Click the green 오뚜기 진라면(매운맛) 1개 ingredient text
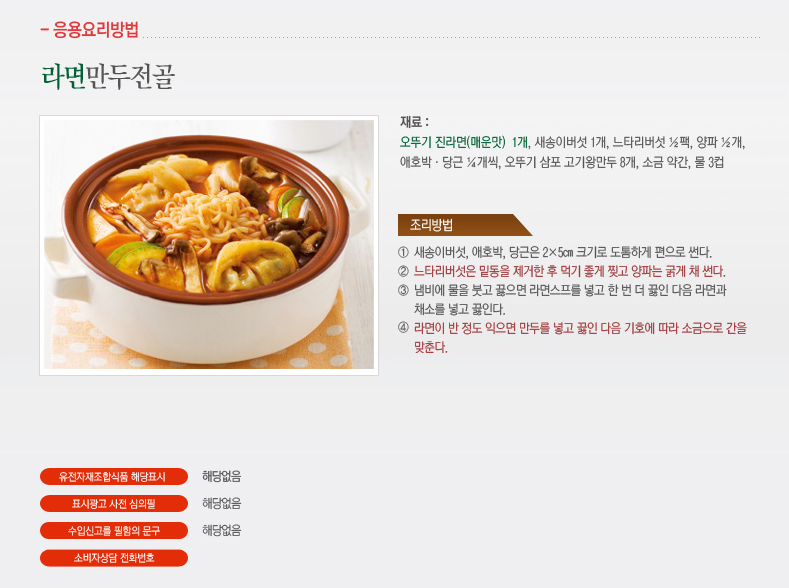 pos(463,142)
